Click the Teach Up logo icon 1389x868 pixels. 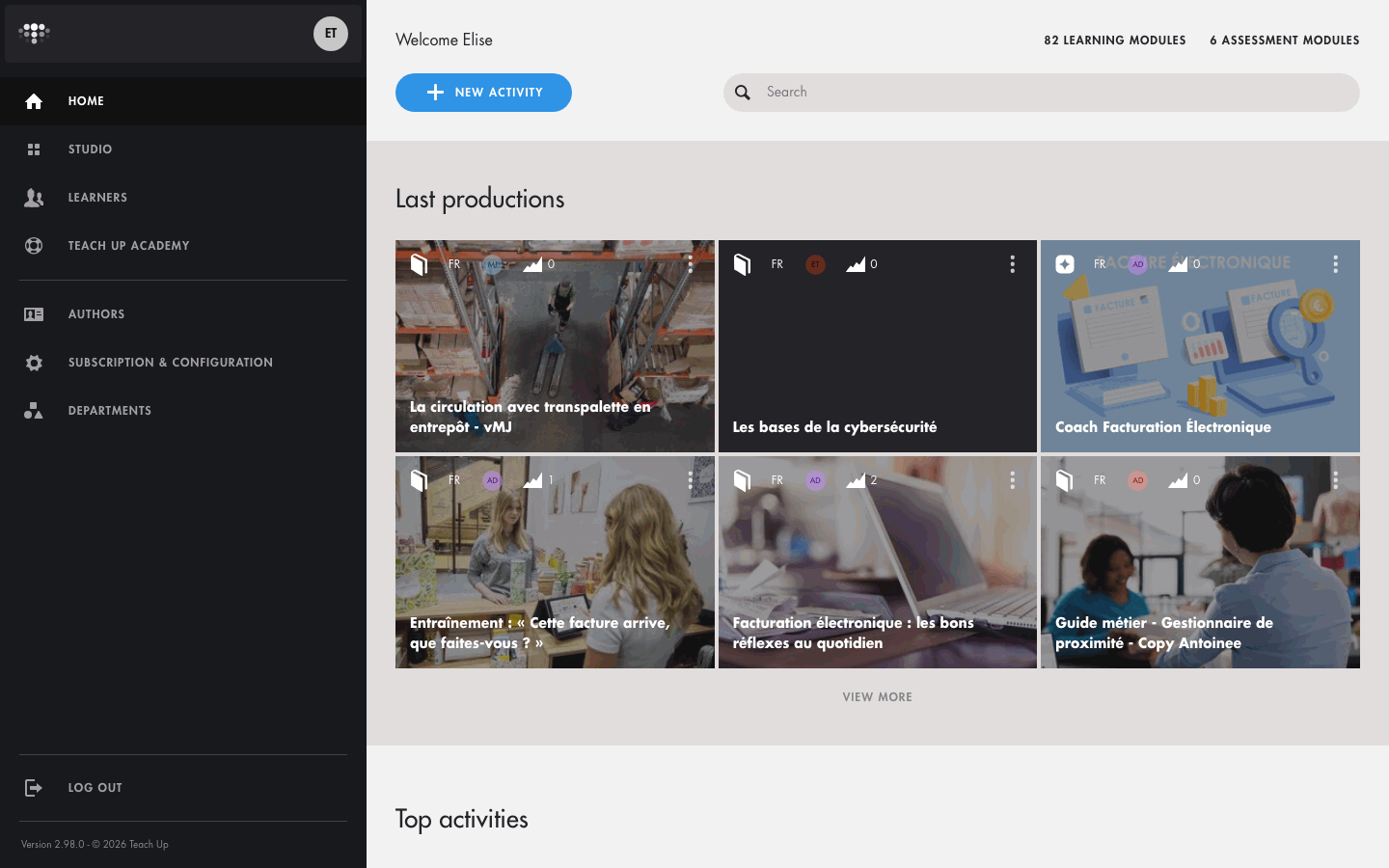(34, 34)
